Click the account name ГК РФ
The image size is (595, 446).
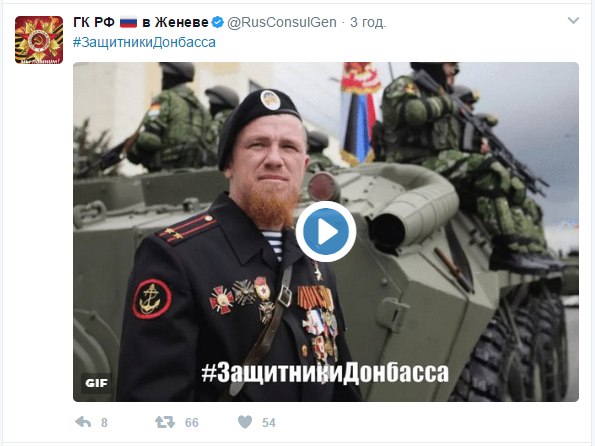pos(94,22)
